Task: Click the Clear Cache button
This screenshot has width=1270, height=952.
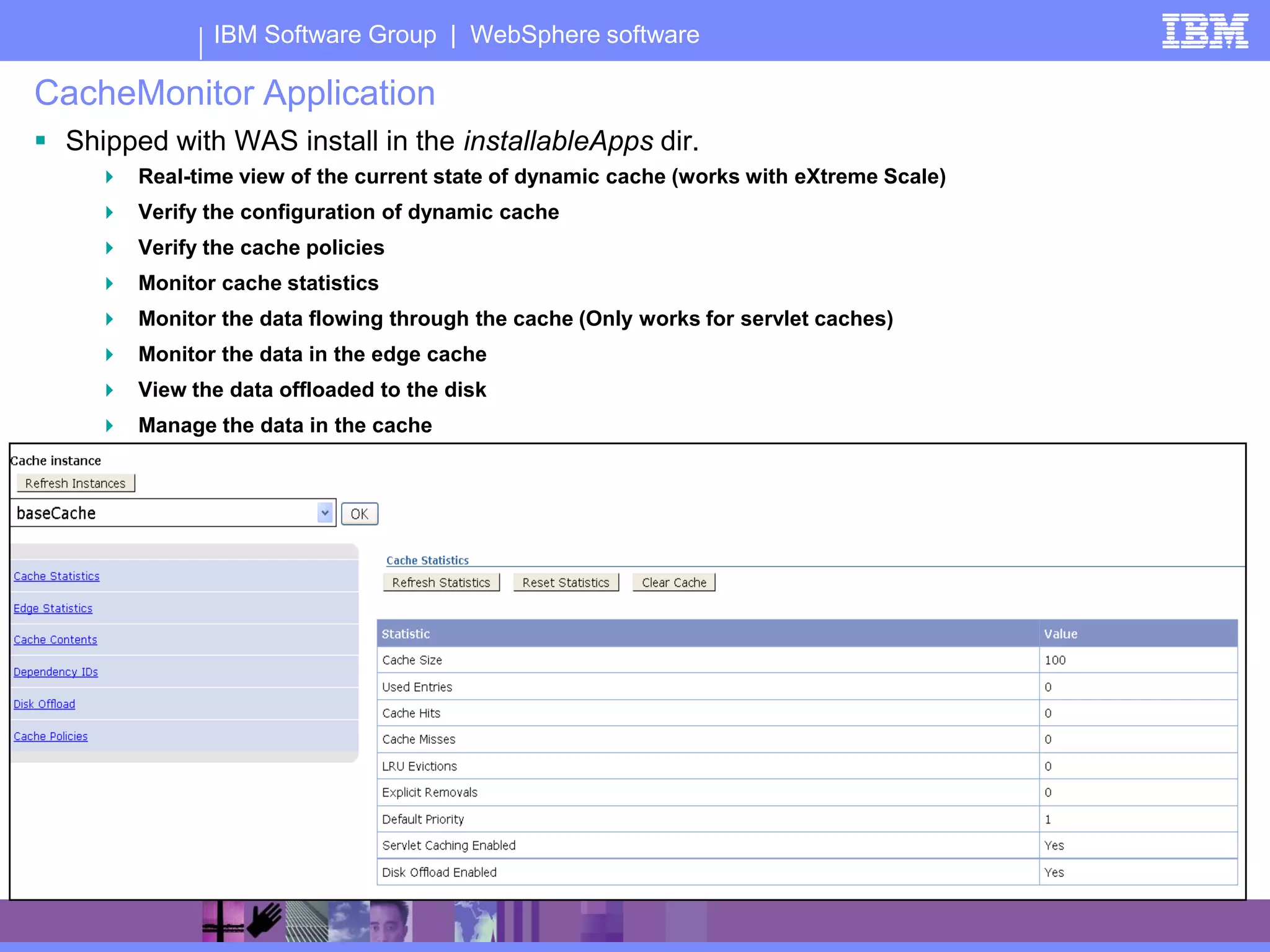Action: [x=674, y=583]
